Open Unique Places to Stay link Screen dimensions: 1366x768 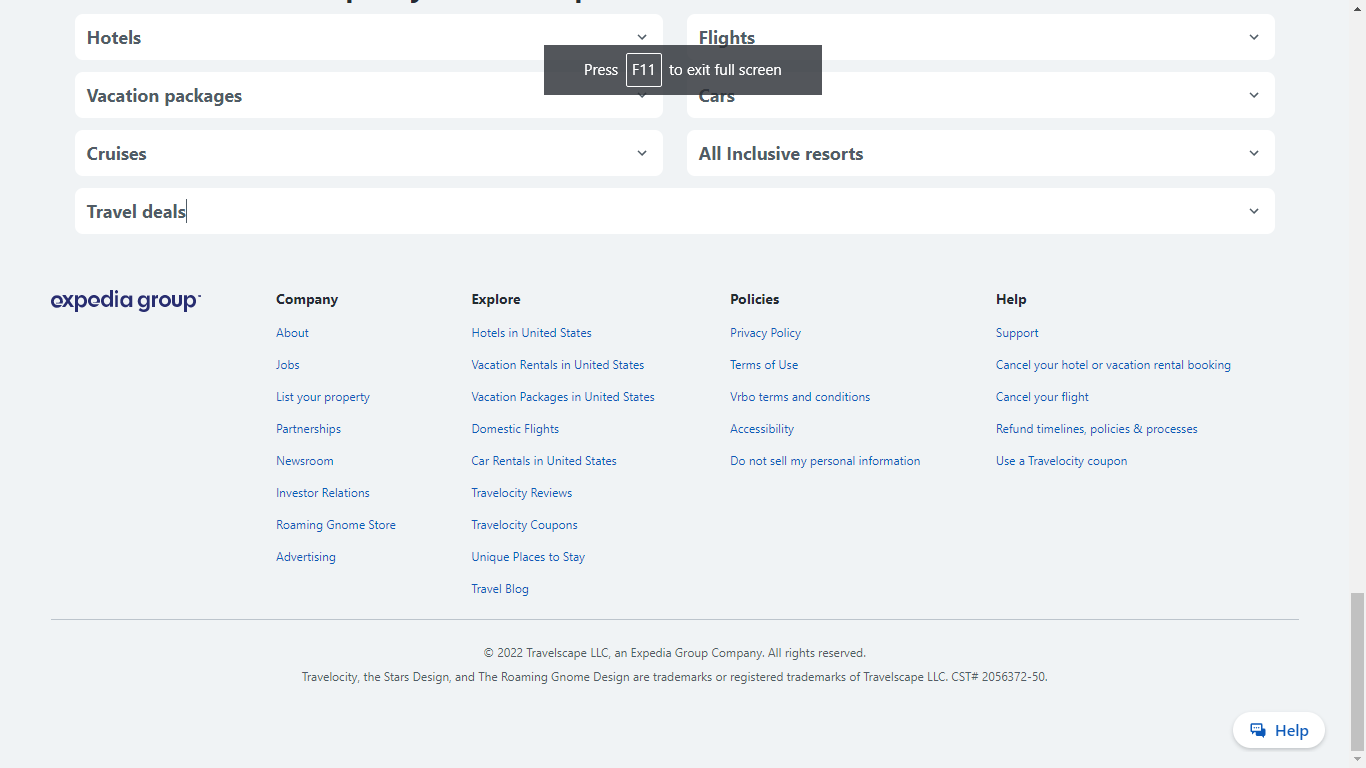coord(528,557)
